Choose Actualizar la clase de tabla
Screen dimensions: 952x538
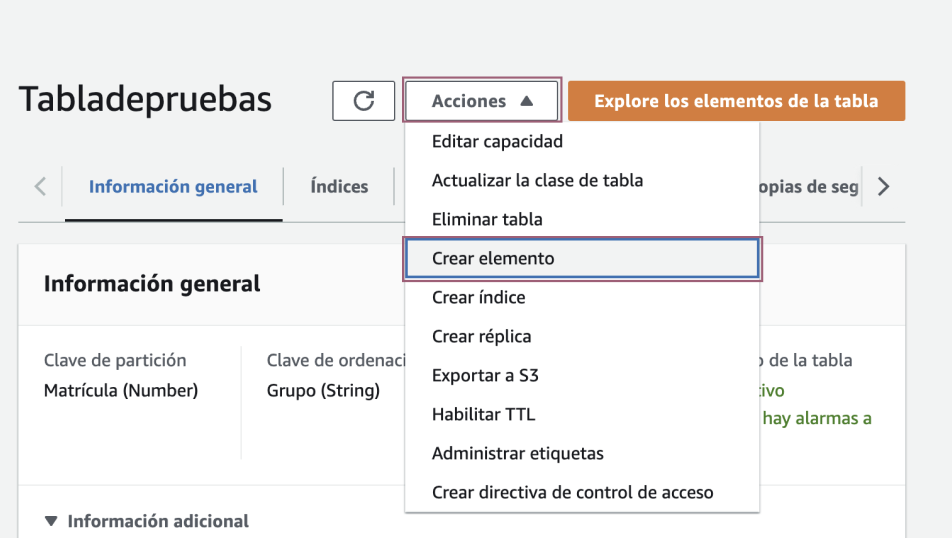pos(582,180)
